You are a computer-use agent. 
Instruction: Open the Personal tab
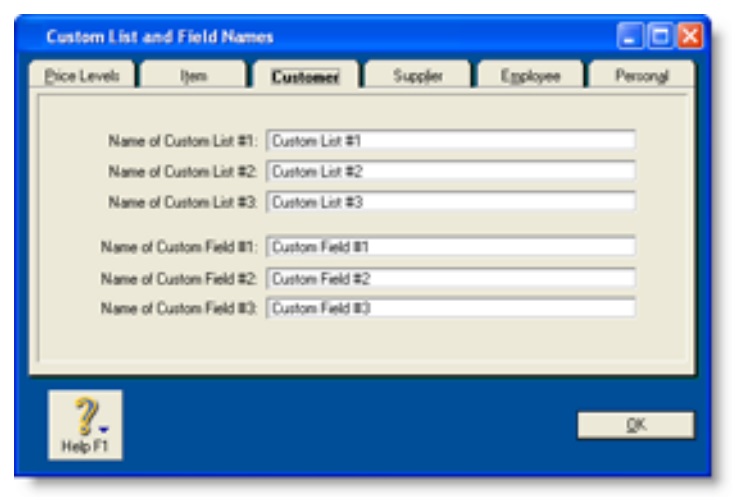(x=641, y=77)
